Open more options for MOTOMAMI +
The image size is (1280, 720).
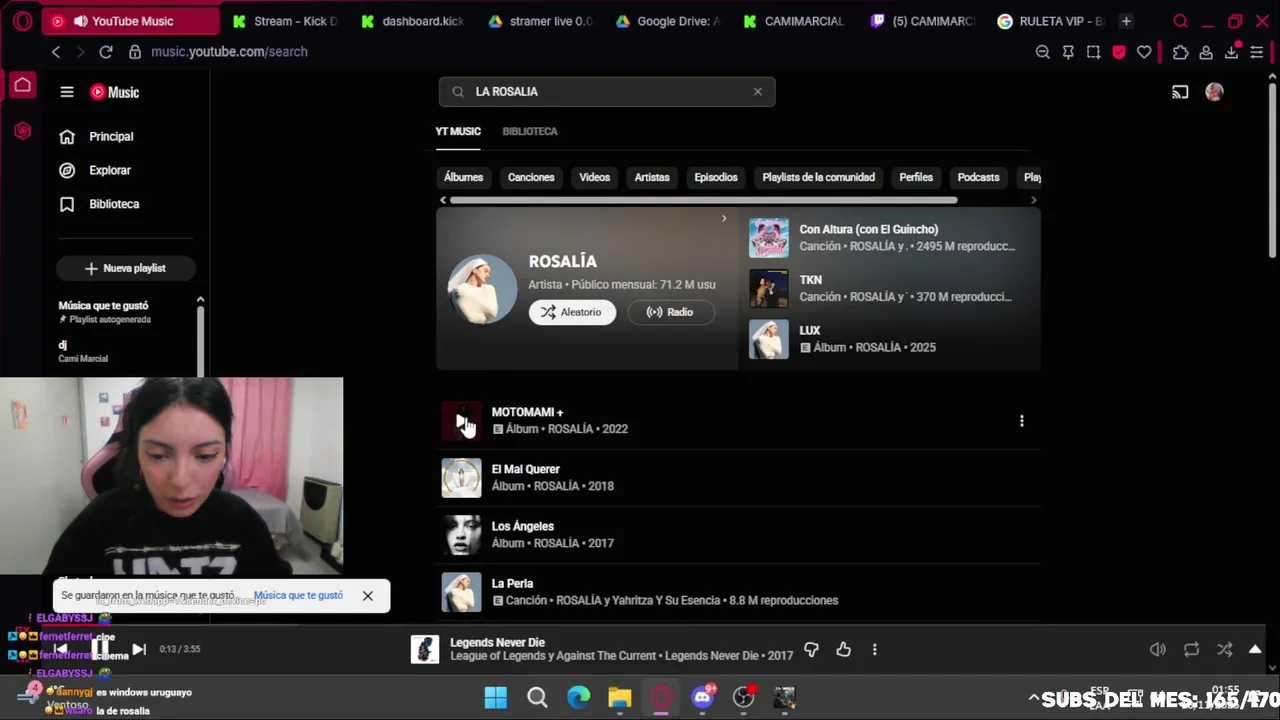[1021, 421]
